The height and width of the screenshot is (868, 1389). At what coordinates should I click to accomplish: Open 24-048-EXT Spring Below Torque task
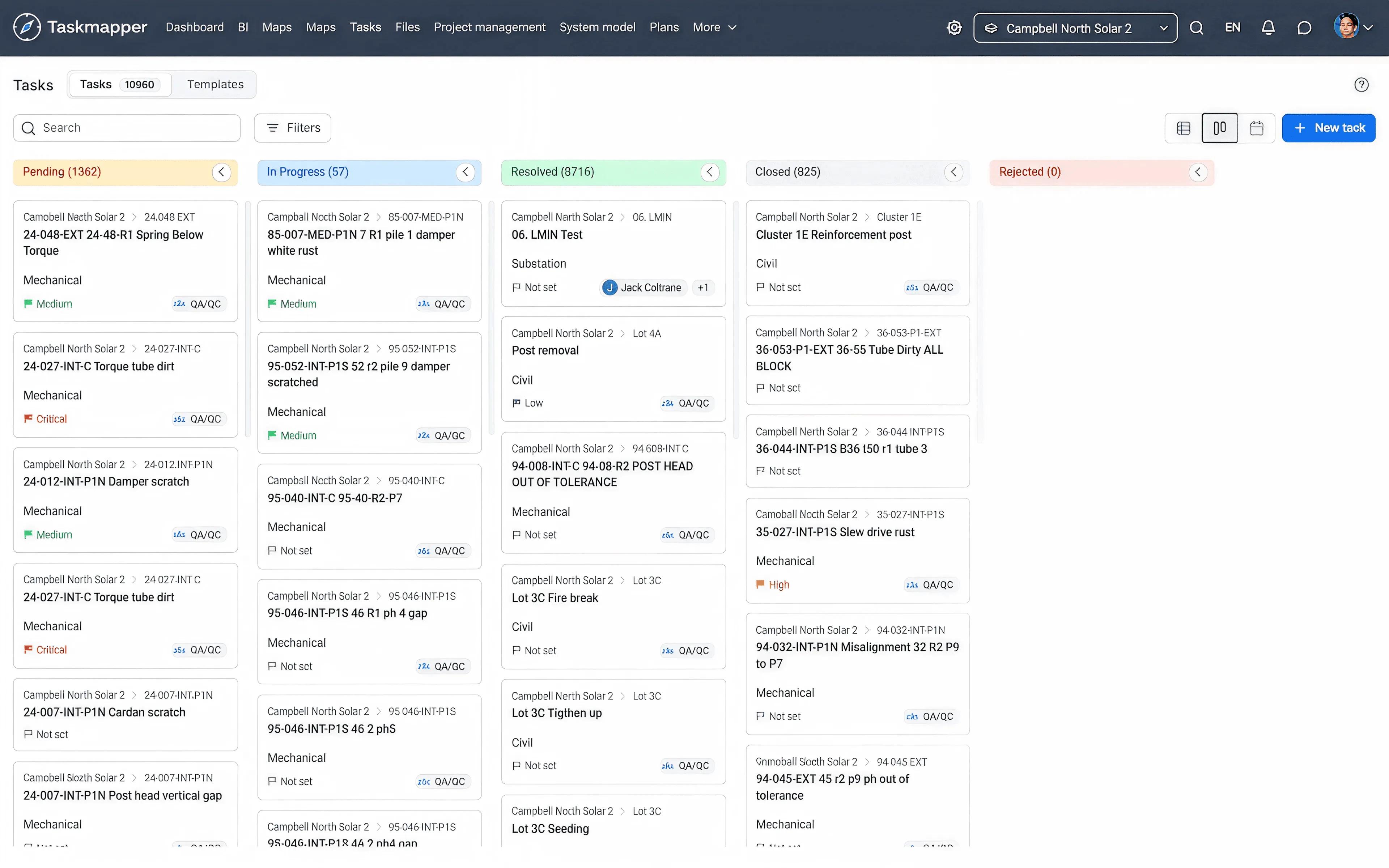(113, 243)
